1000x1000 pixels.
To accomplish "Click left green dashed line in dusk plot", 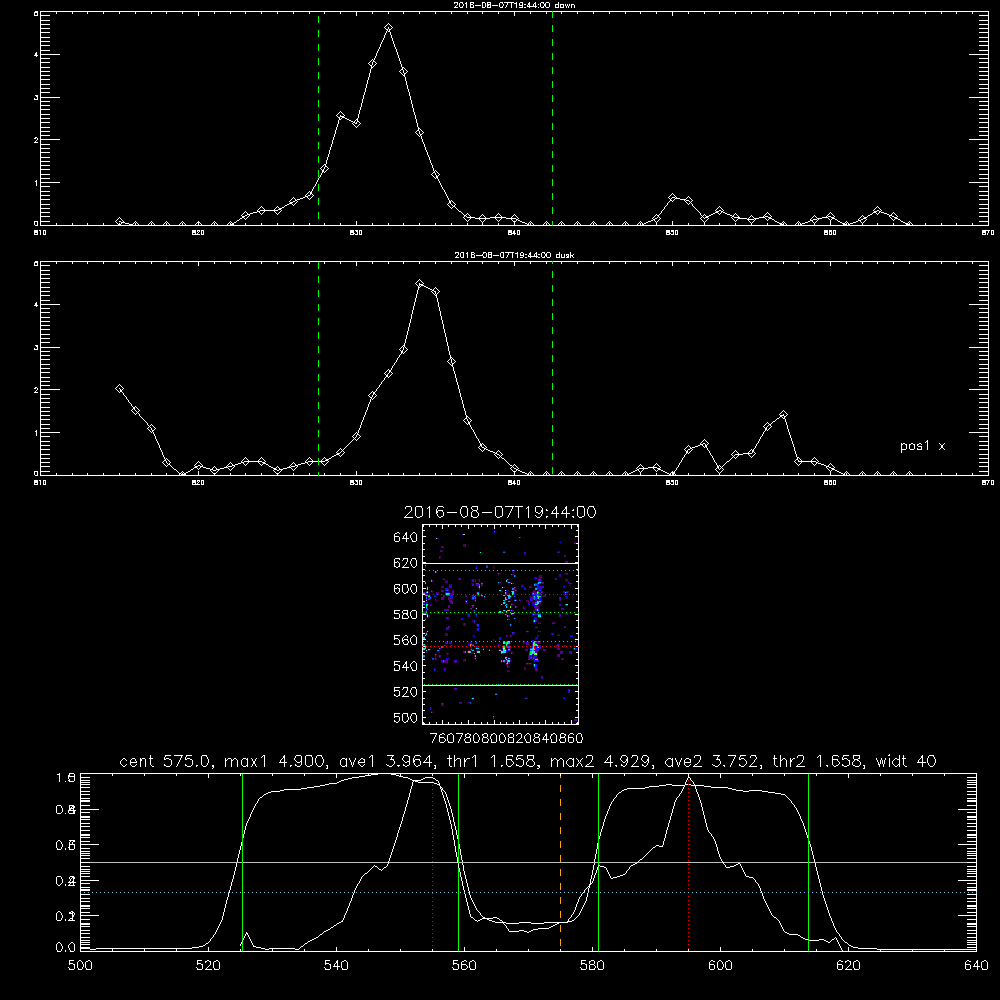I will point(318,368).
